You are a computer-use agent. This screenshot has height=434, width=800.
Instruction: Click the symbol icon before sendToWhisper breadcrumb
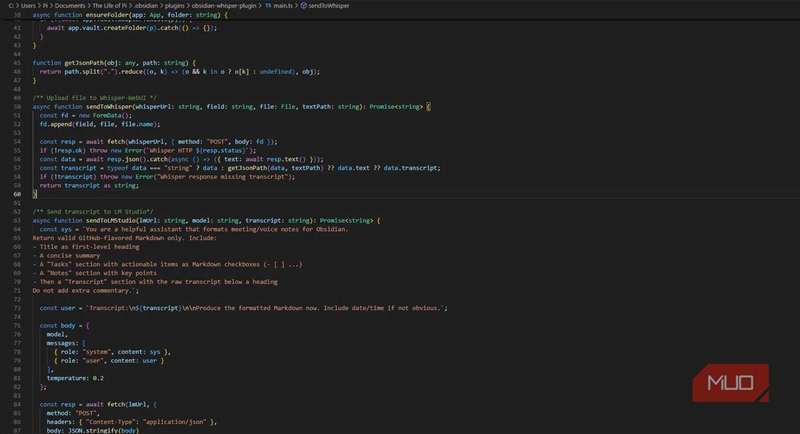click(304, 6)
